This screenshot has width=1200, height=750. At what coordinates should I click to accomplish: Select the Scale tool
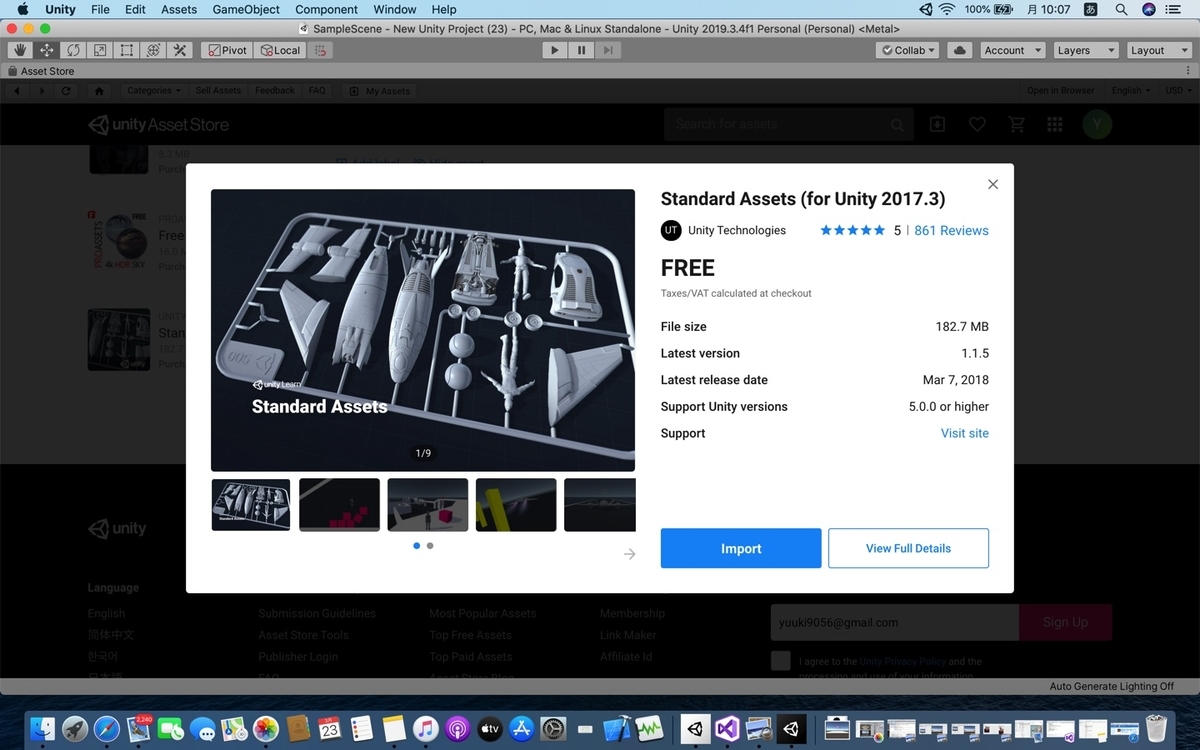tap(100, 50)
